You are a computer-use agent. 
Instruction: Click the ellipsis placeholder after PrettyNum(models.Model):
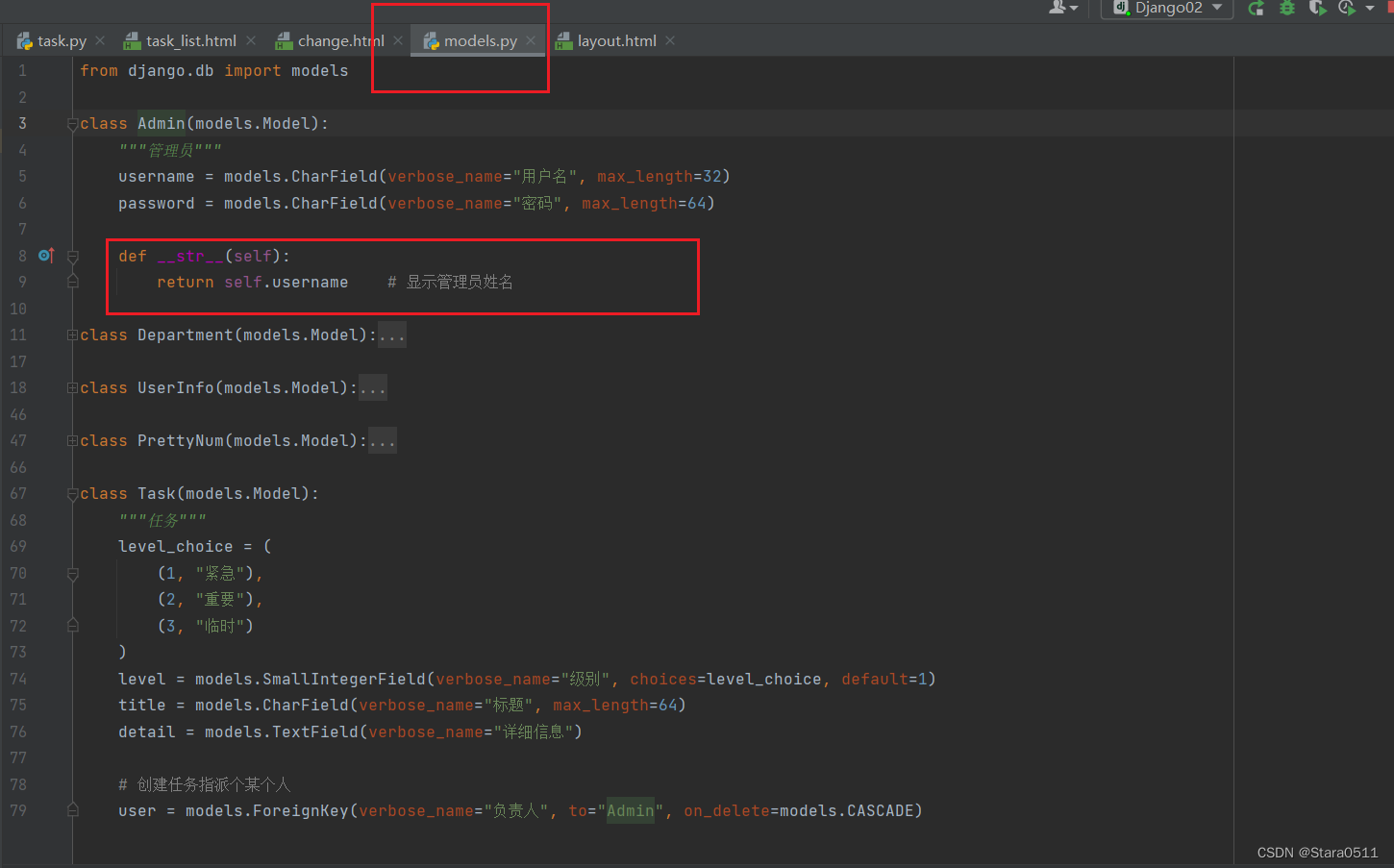tap(383, 440)
